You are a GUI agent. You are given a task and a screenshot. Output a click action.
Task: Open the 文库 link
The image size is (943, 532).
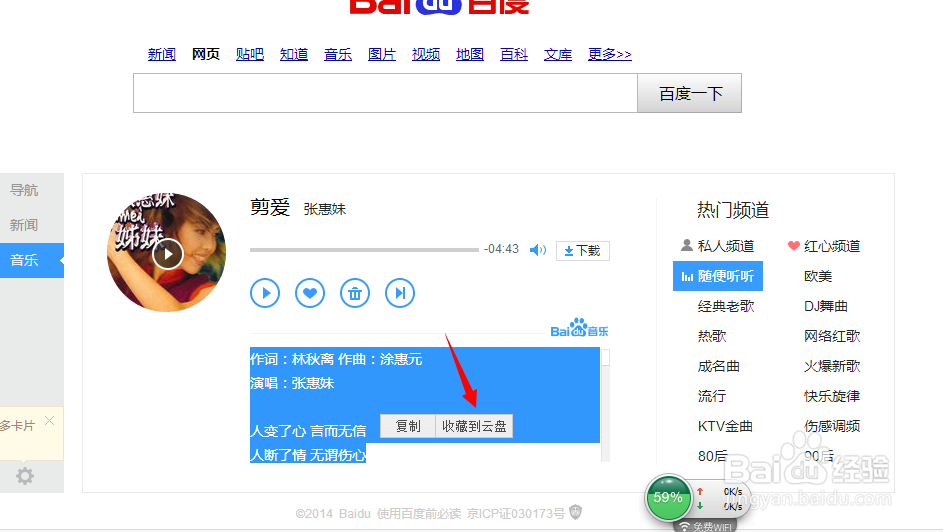click(x=558, y=54)
